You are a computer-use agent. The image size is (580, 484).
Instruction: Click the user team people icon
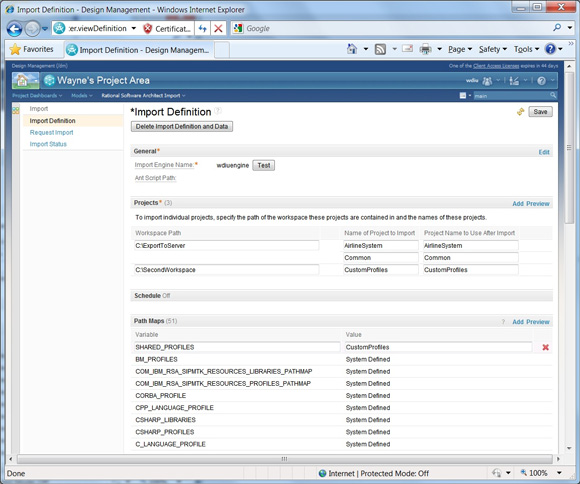pyautogui.click(x=488, y=81)
